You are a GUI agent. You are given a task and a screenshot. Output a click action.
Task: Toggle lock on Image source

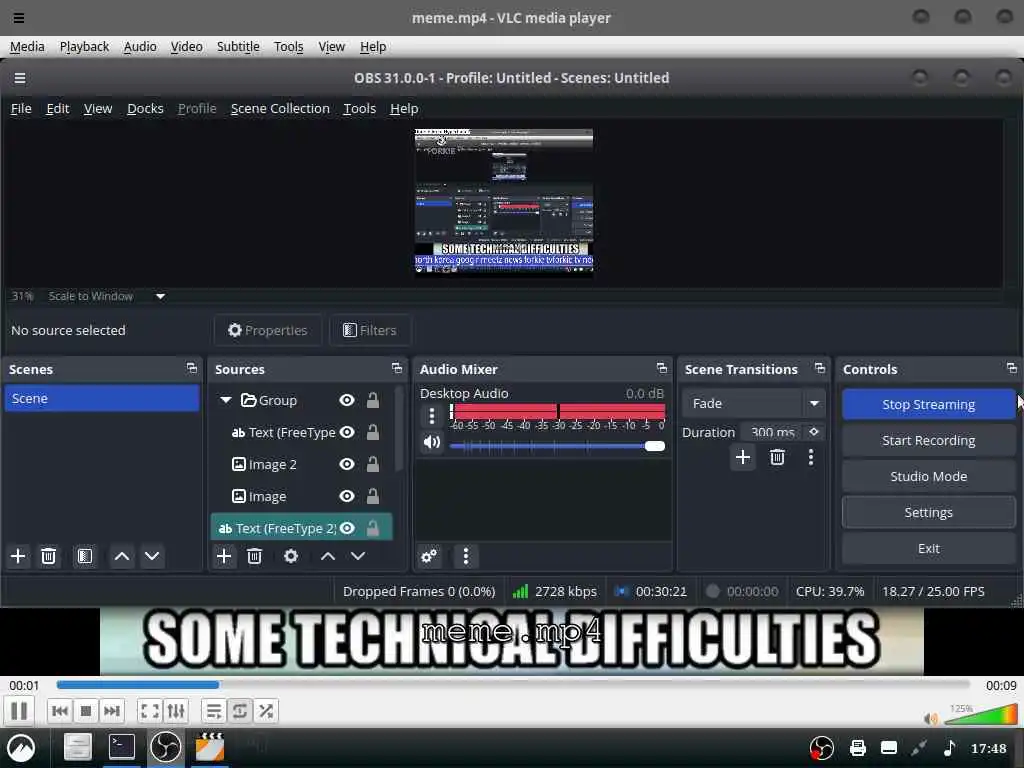pyautogui.click(x=373, y=496)
